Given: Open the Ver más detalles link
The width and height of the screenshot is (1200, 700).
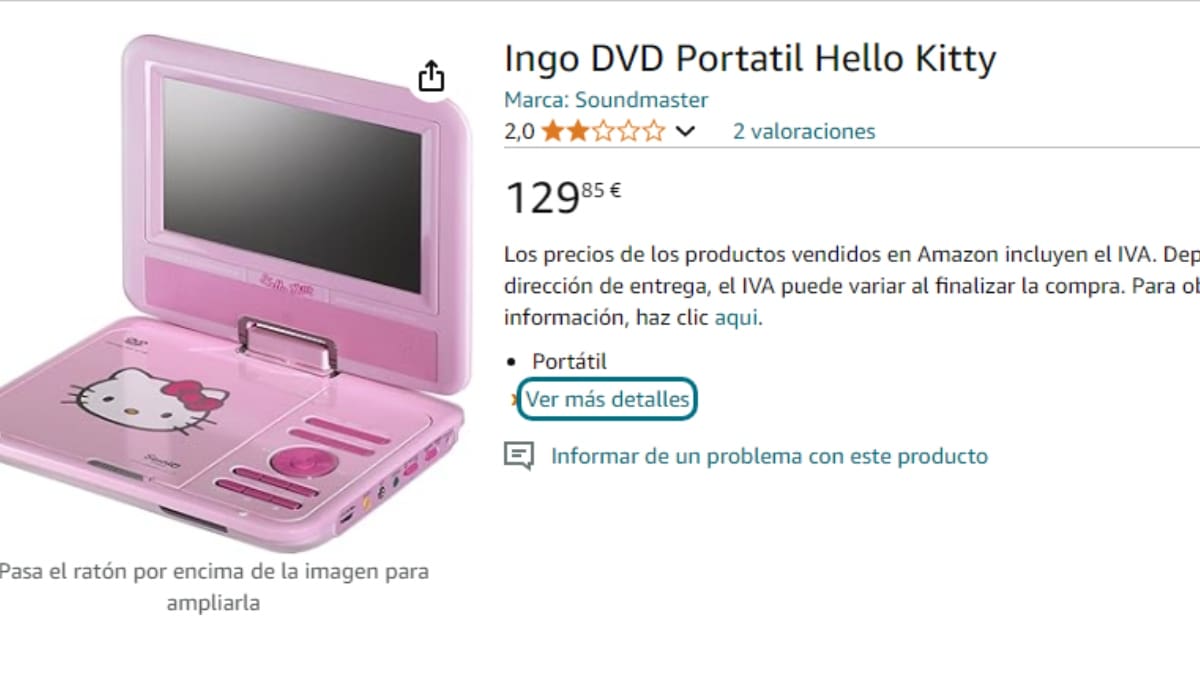Looking at the screenshot, I should (x=608, y=400).
